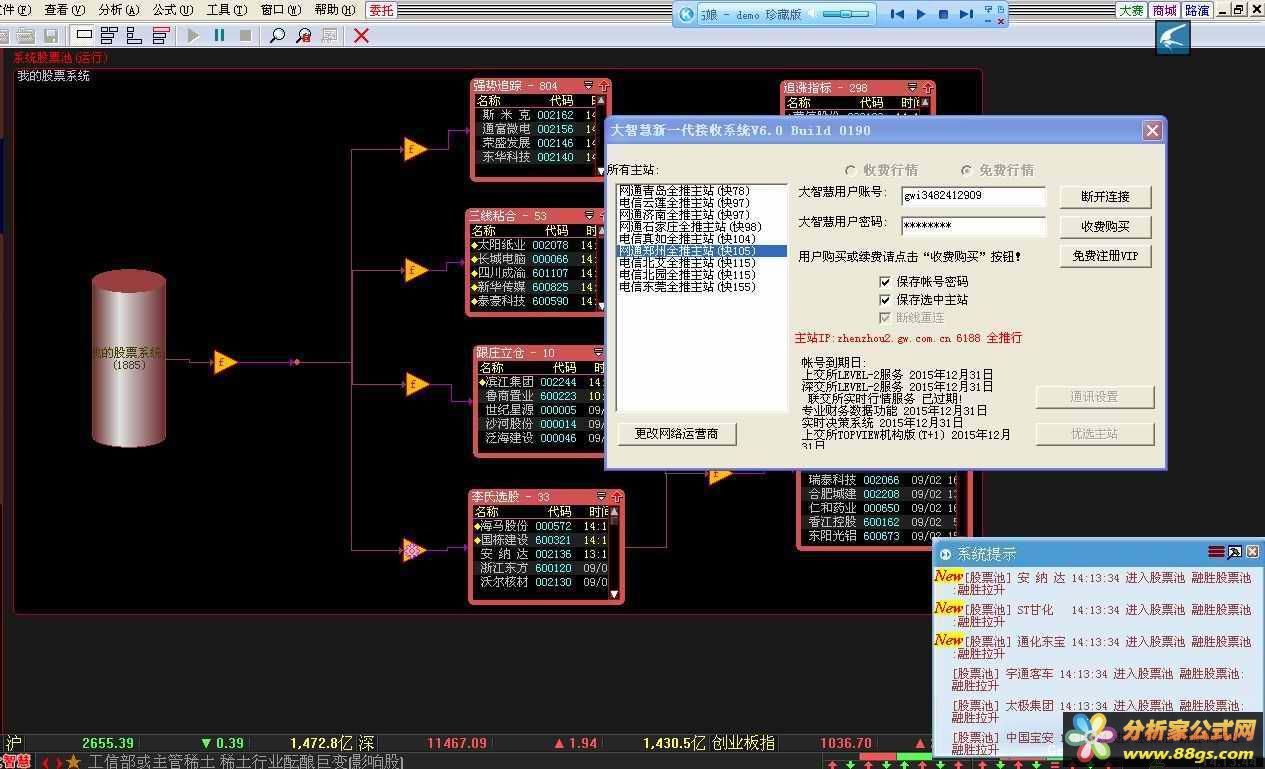The height and width of the screenshot is (769, 1265).
Task: Click the red 委托 button
Action: pos(381,10)
